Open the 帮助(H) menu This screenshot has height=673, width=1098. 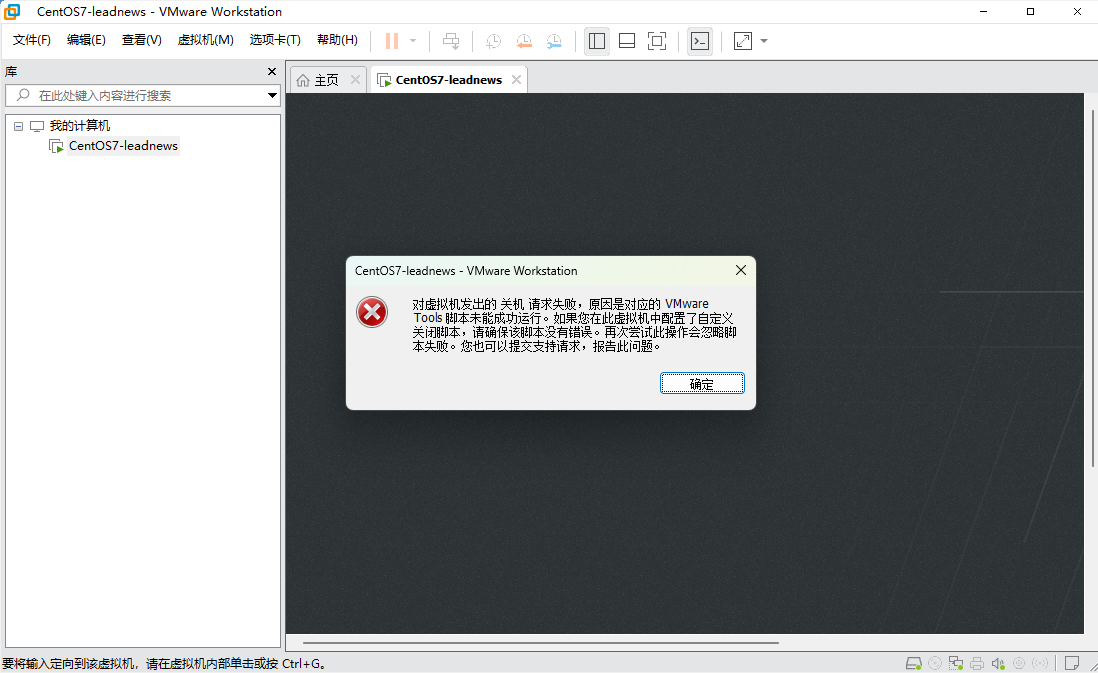click(337, 40)
